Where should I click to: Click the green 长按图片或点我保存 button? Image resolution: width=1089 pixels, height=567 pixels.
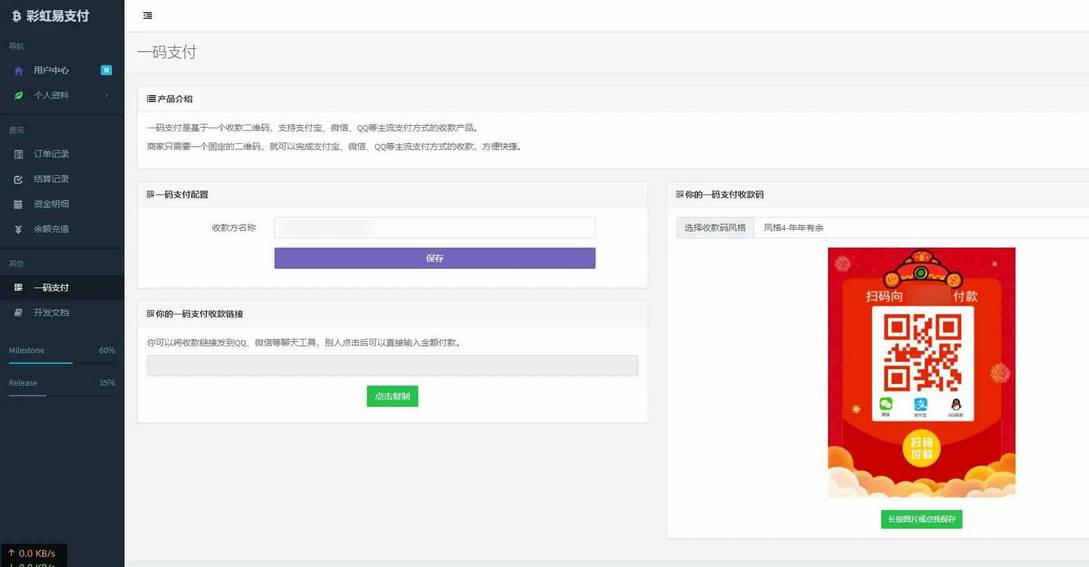(922, 519)
